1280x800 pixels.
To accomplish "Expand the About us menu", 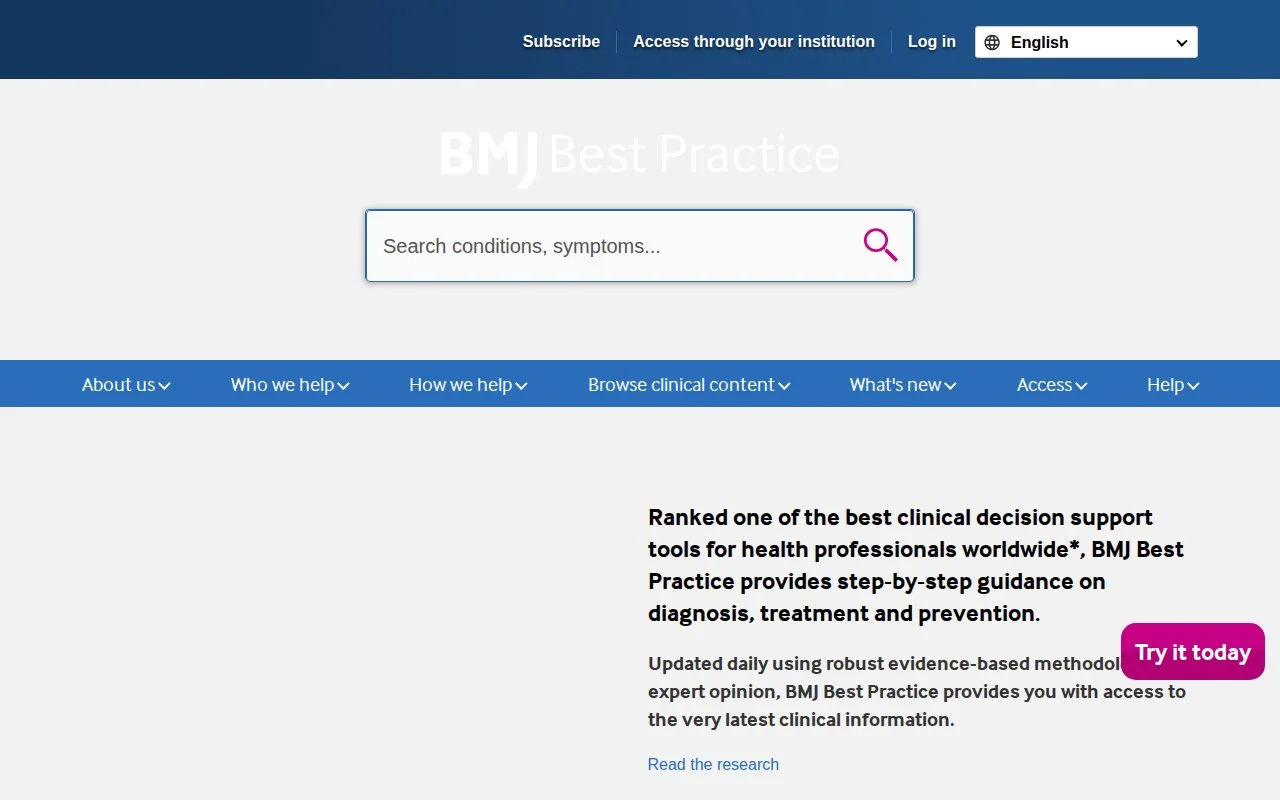I will [x=126, y=385].
